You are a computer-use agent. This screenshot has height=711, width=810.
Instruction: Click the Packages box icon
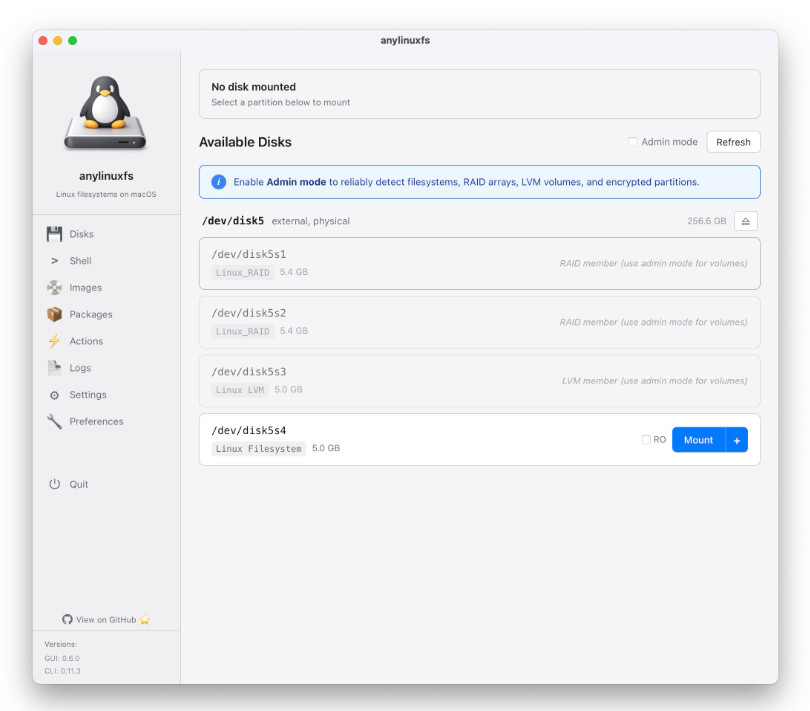click(54, 314)
